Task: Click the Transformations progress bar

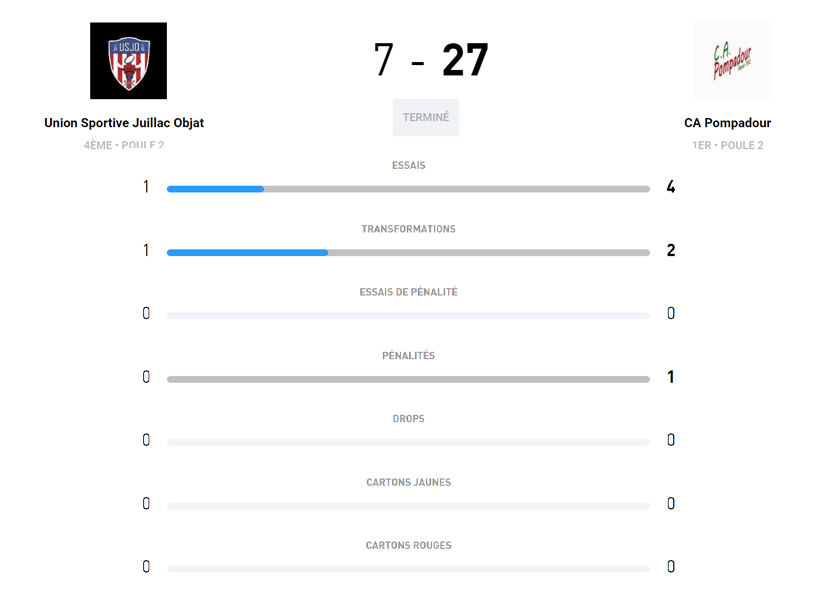Action: 408,252
